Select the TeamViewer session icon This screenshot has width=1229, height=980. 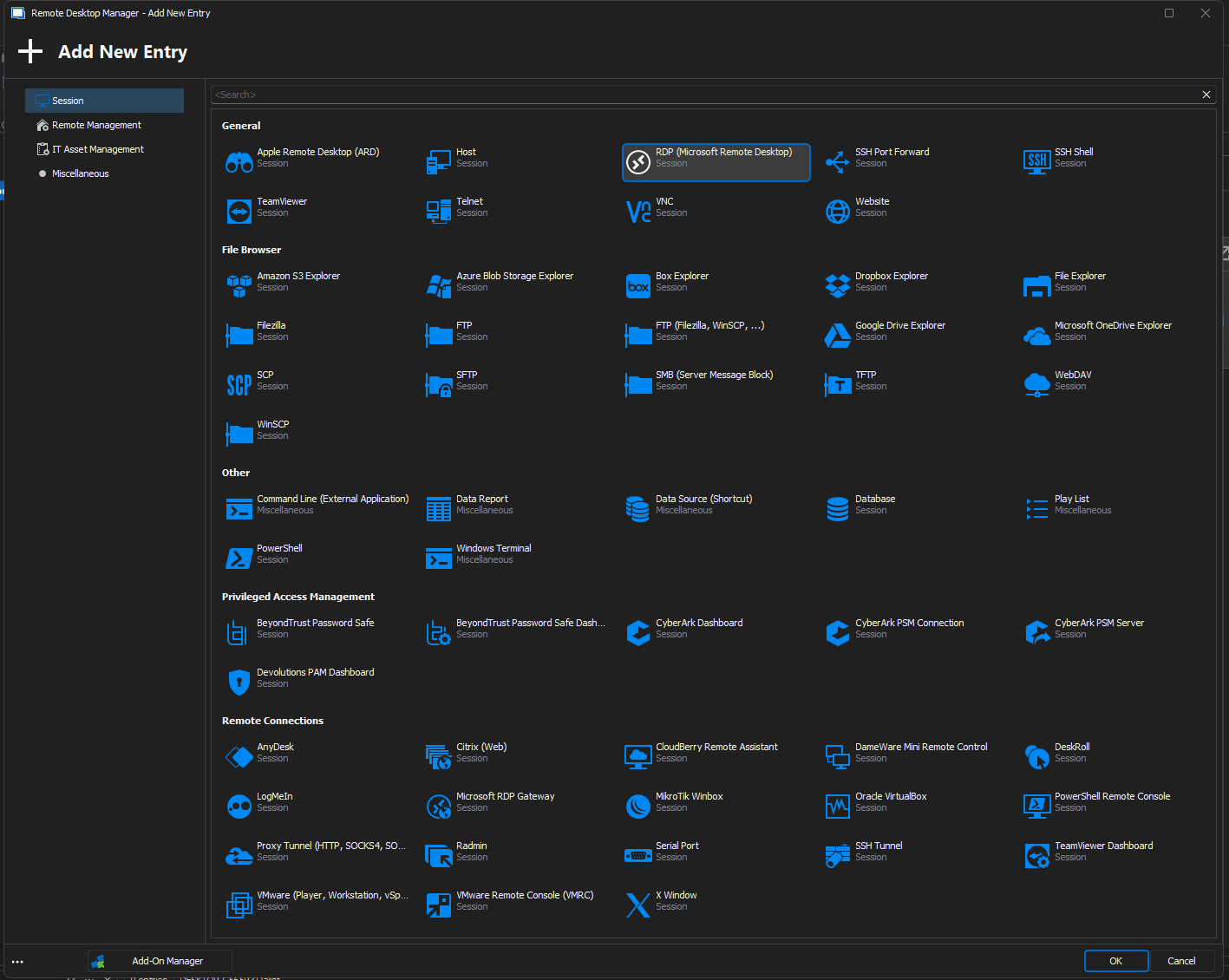239,212
